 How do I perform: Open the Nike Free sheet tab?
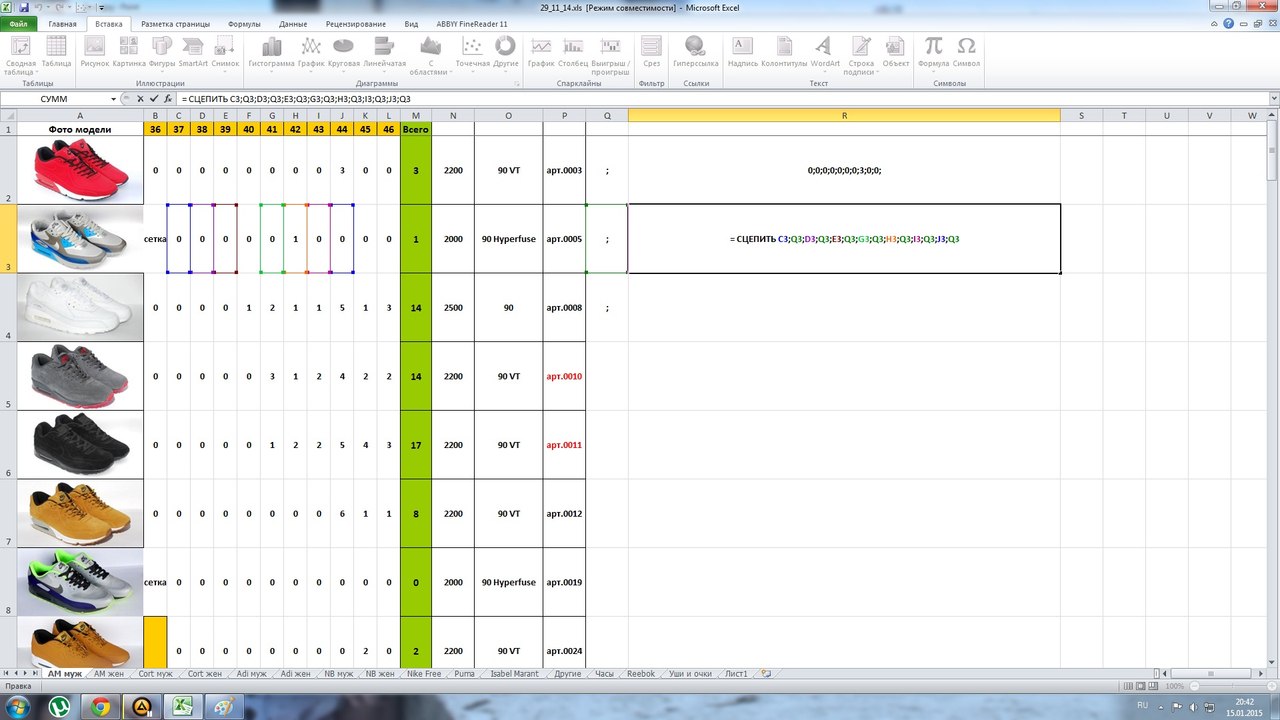click(x=424, y=674)
